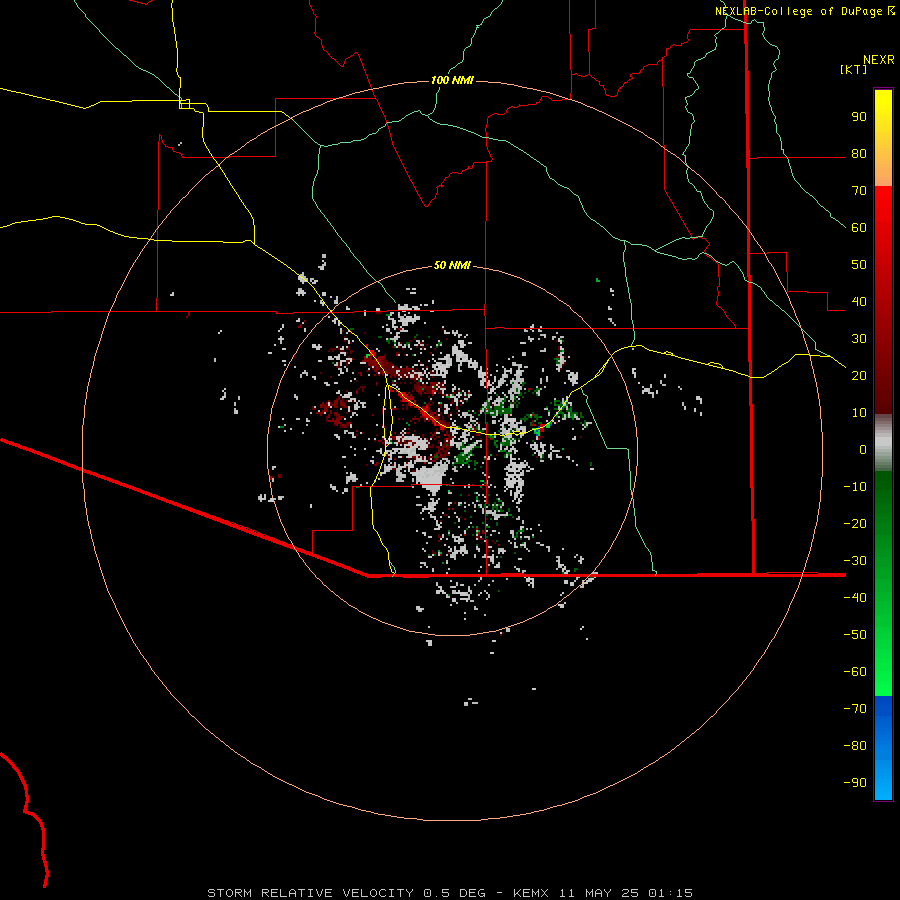This screenshot has height=900, width=900.
Task: Click the blue bottom segment of color bar
Action: [x=883, y=748]
